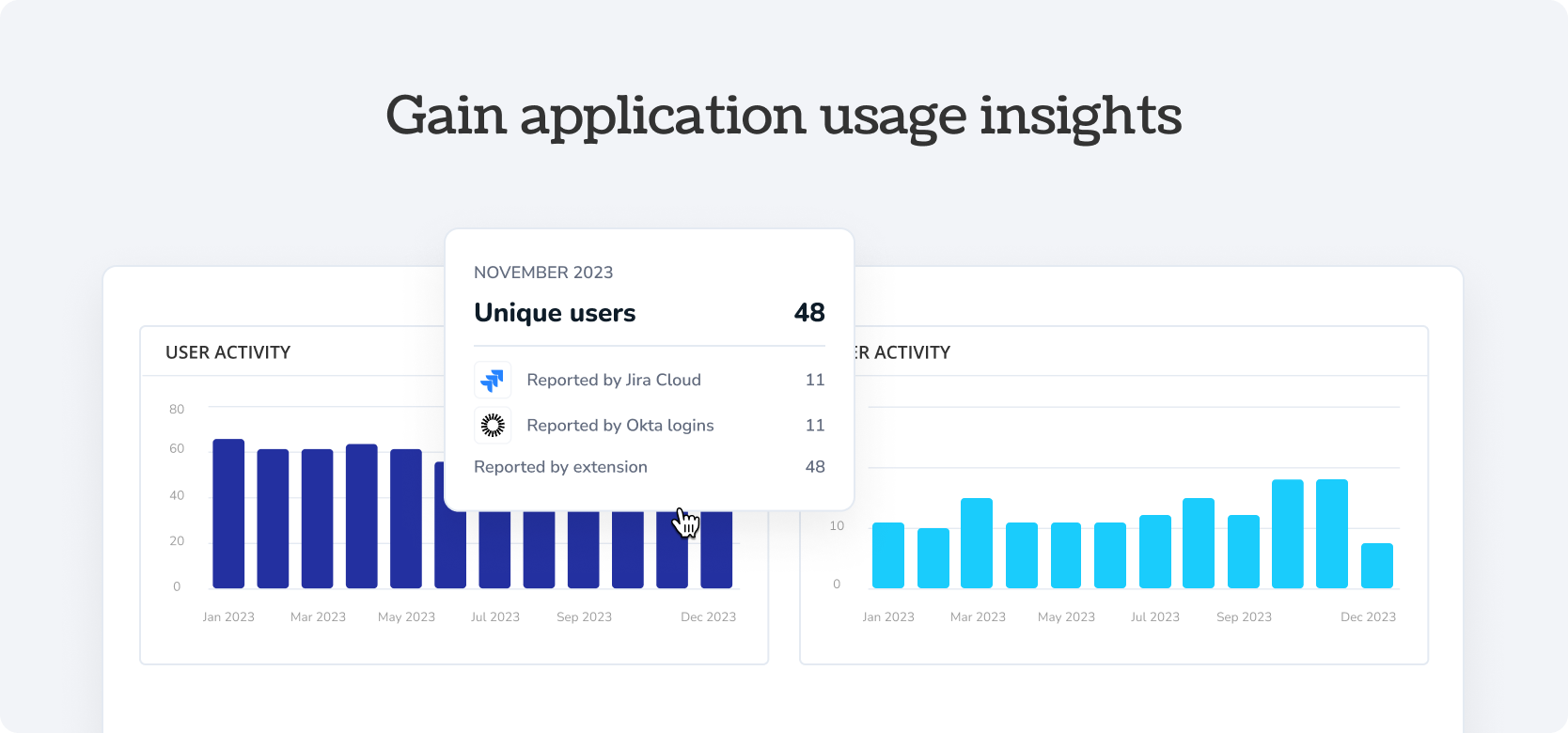1568x733 pixels.
Task: Click 'Dec 2023' axis label under dark blue chart
Action: pos(708,617)
